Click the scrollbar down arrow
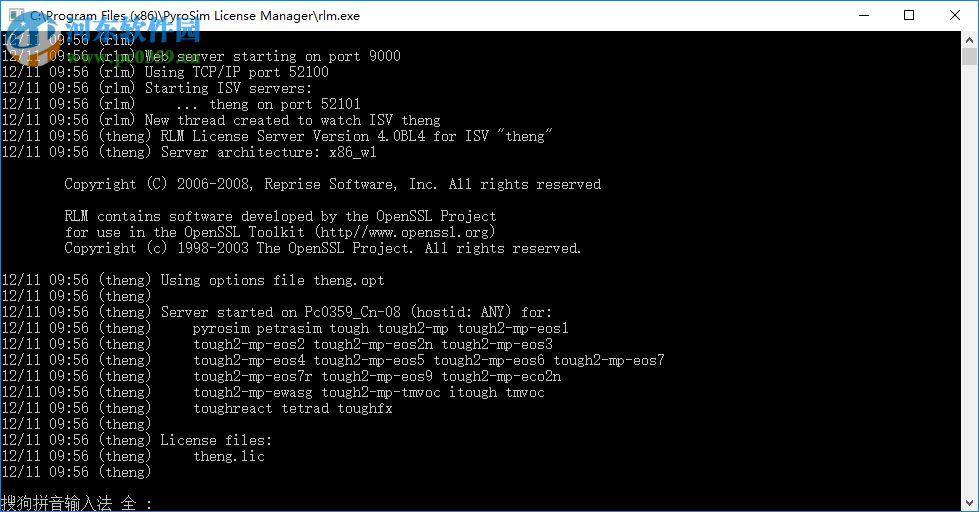 point(970,503)
